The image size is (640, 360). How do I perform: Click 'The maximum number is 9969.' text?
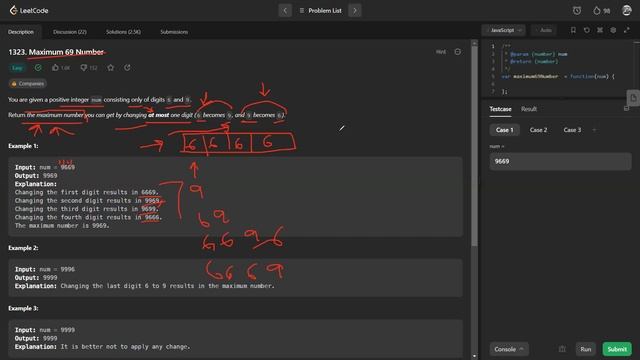pyautogui.click(x=62, y=225)
